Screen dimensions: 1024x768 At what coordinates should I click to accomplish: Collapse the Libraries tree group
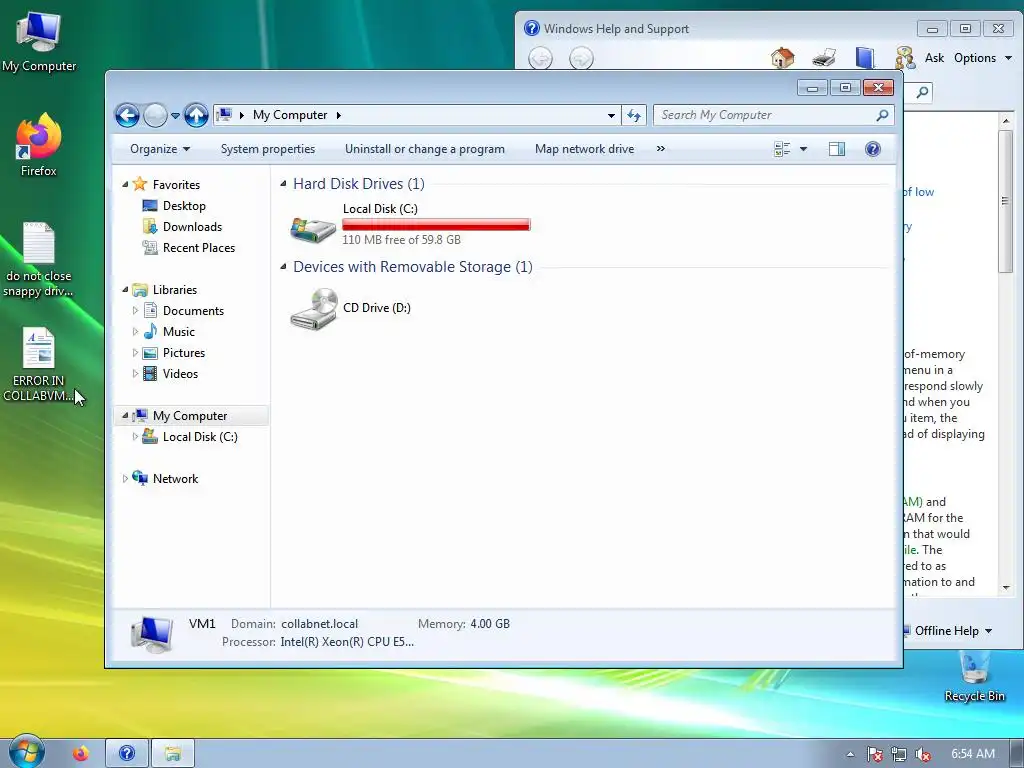pyautogui.click(x=125, y=289)
